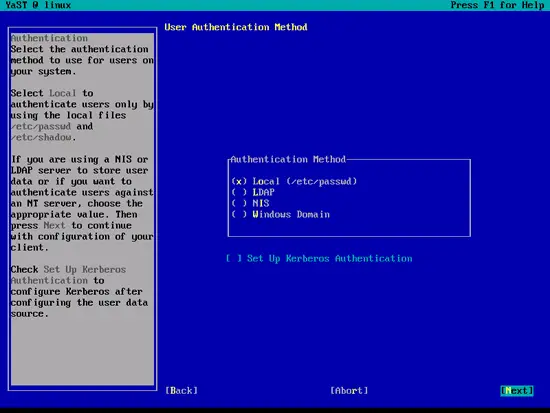550x413 pixels.
Task: Click the Back button
Action: click(x=181, y=391)
